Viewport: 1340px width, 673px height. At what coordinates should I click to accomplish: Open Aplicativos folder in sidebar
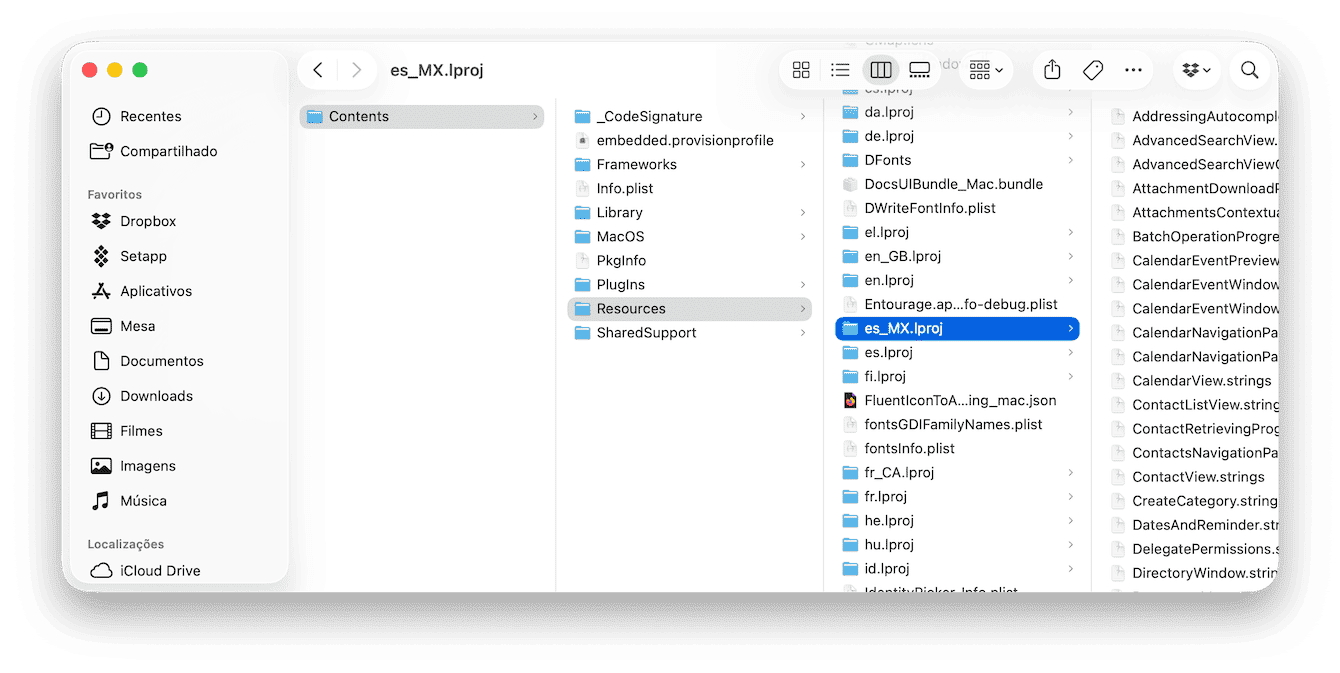pyautogui.click(x=142, y=292)
